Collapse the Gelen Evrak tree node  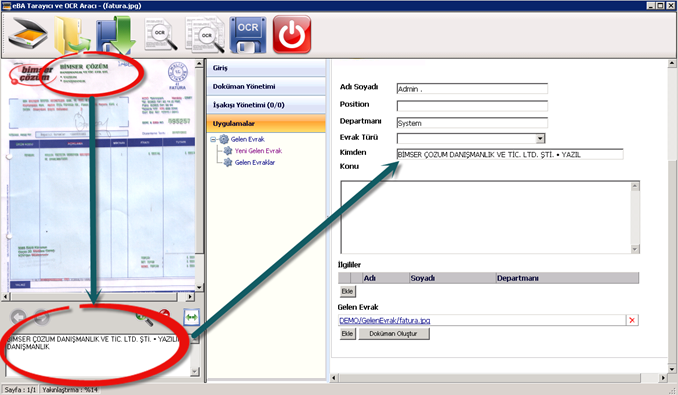(213, 139)
